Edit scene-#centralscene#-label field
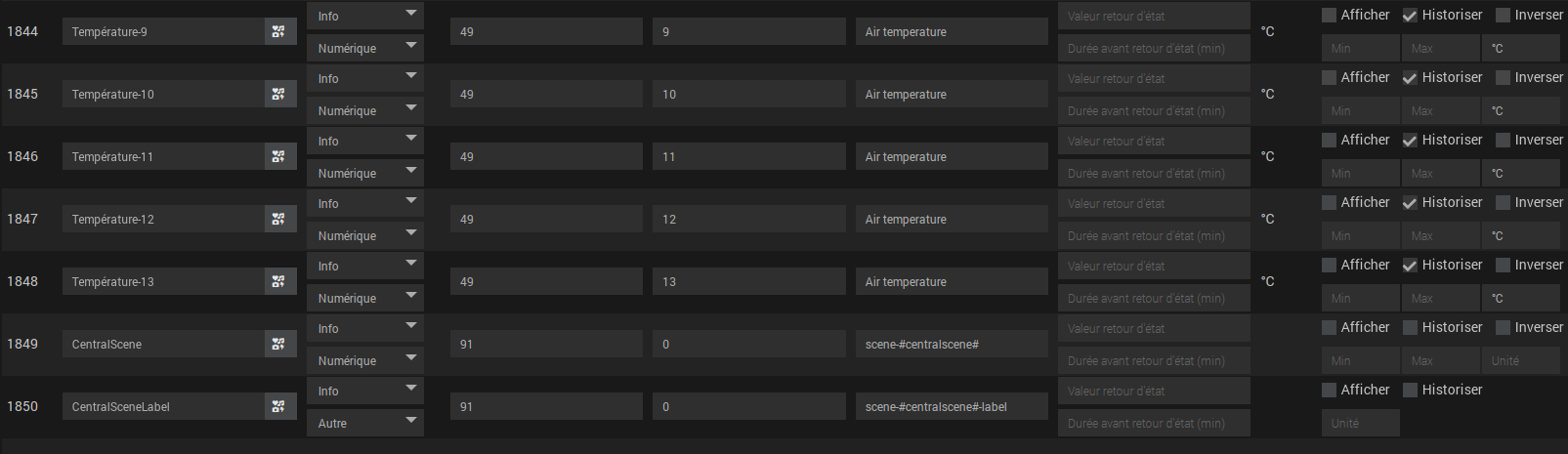Image resolution: width=1568 pixels, height=454 pixels. click(x=952, y=406)
